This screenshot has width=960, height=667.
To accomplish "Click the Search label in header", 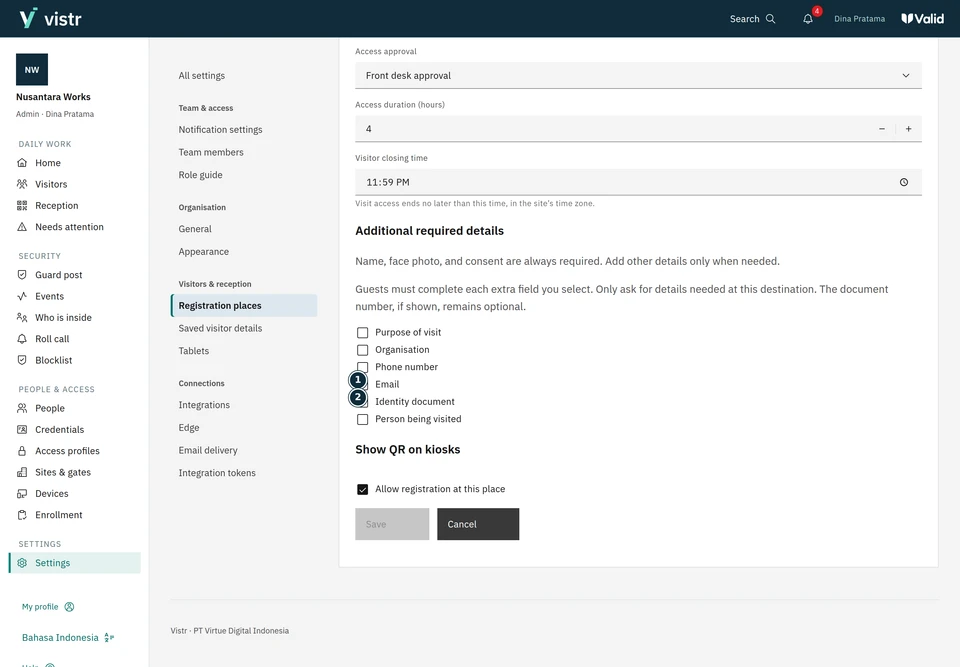I will (744, 19).
